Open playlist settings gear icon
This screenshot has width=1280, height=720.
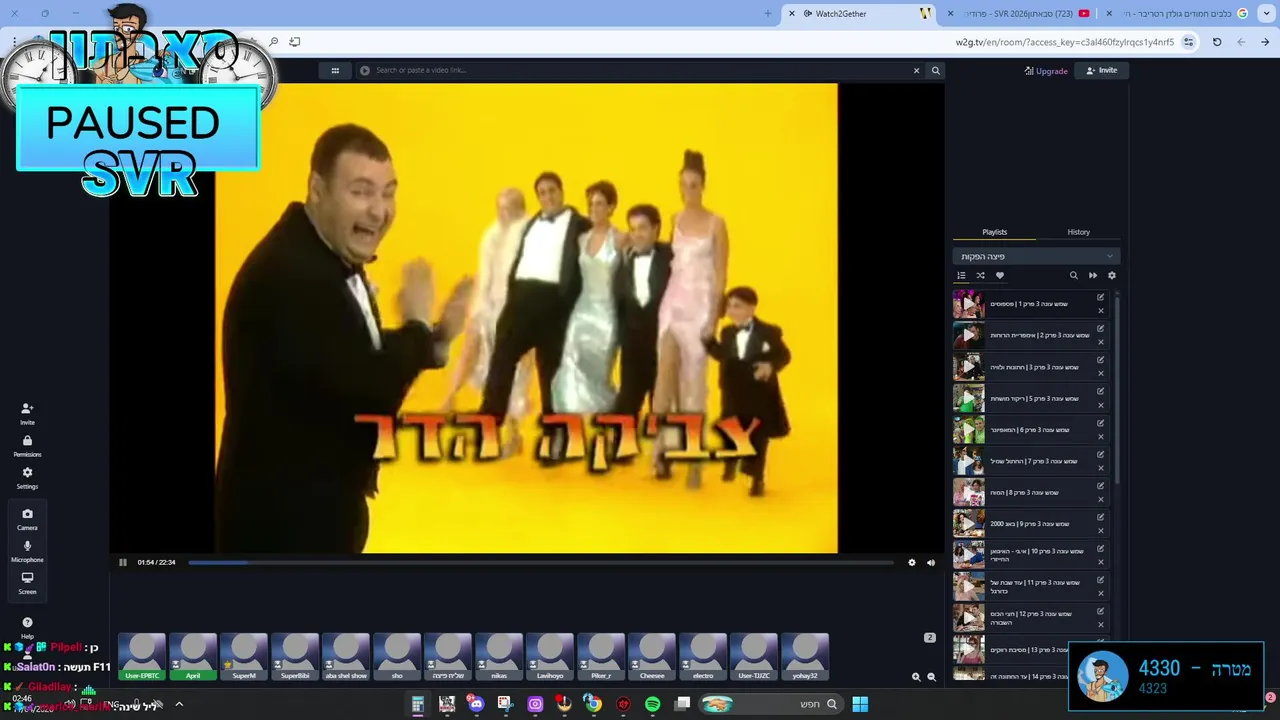[1112, 275]
